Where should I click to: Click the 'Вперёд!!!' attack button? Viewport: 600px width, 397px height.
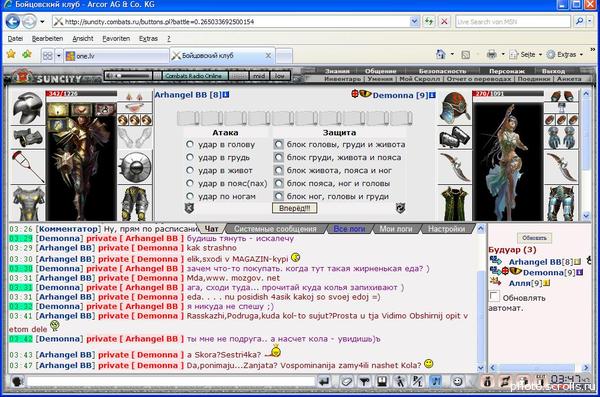click(294, 208)
